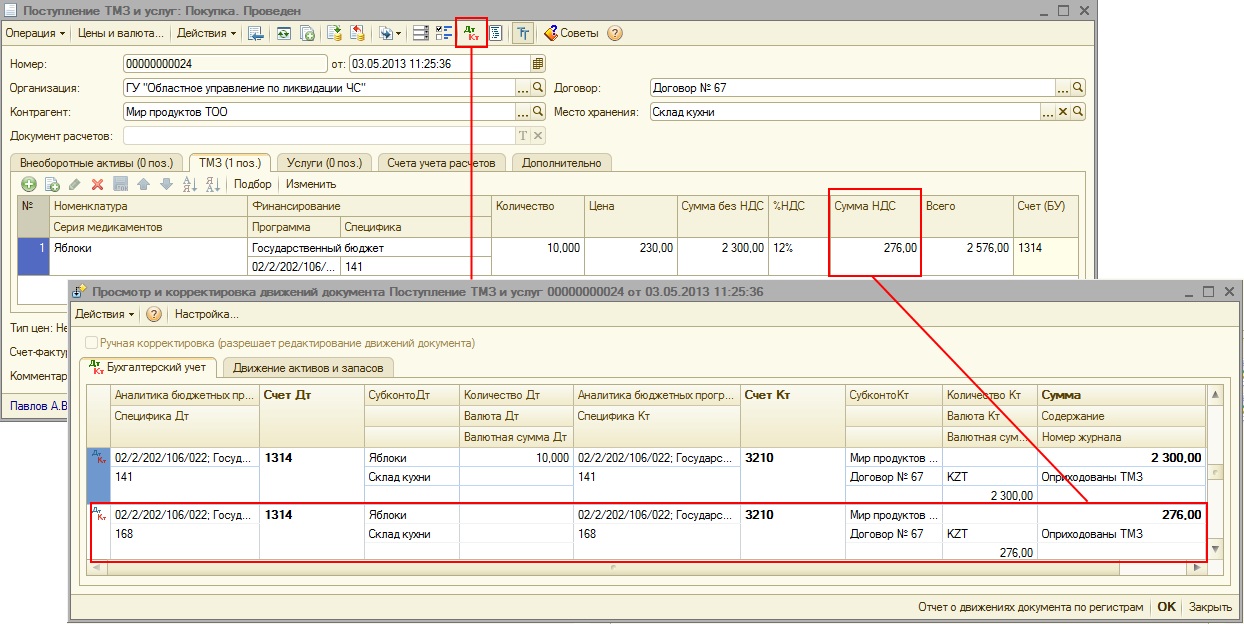The height and width of the screenshot is (624, 1244).
Task: Clear Место хранения with its X icon
Action: (x=1063, y=112)
